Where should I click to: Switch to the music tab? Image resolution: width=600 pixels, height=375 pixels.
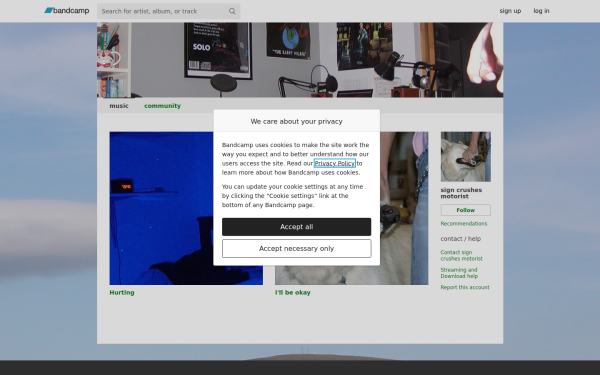tap(119, 106)
